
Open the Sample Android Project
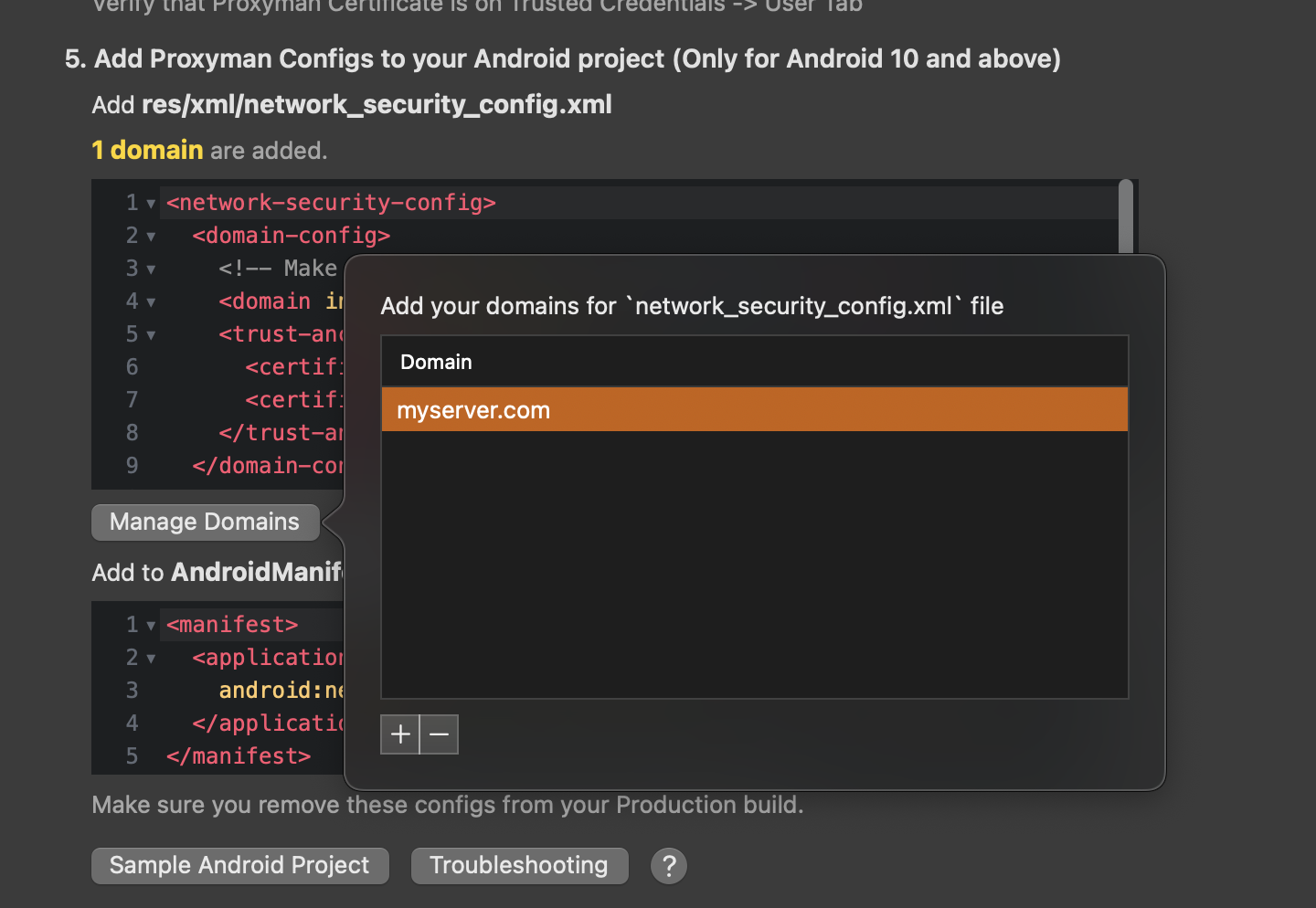[239, 865]
